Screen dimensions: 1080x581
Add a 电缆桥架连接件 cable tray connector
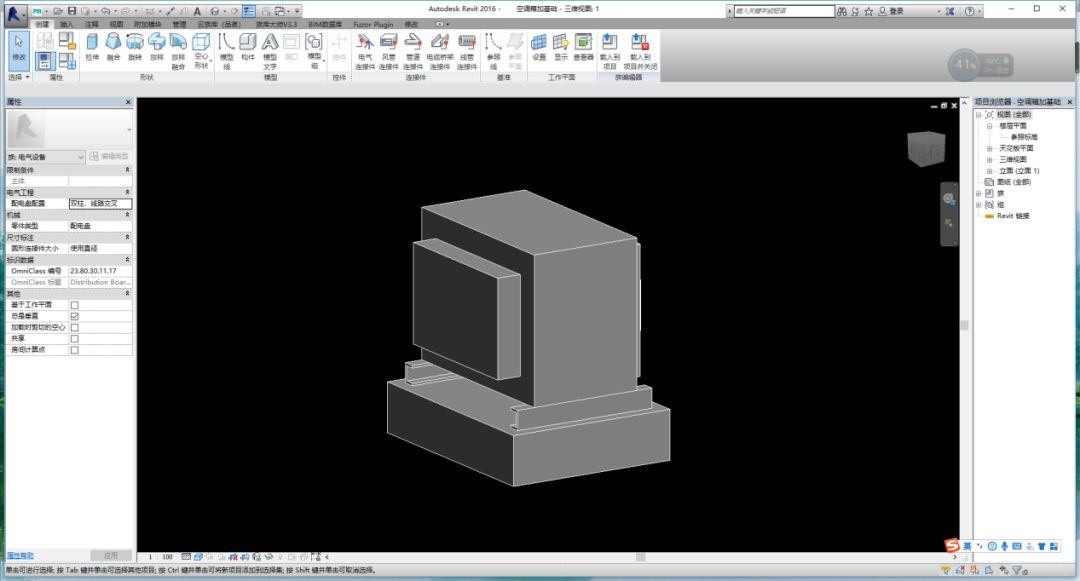439,51
